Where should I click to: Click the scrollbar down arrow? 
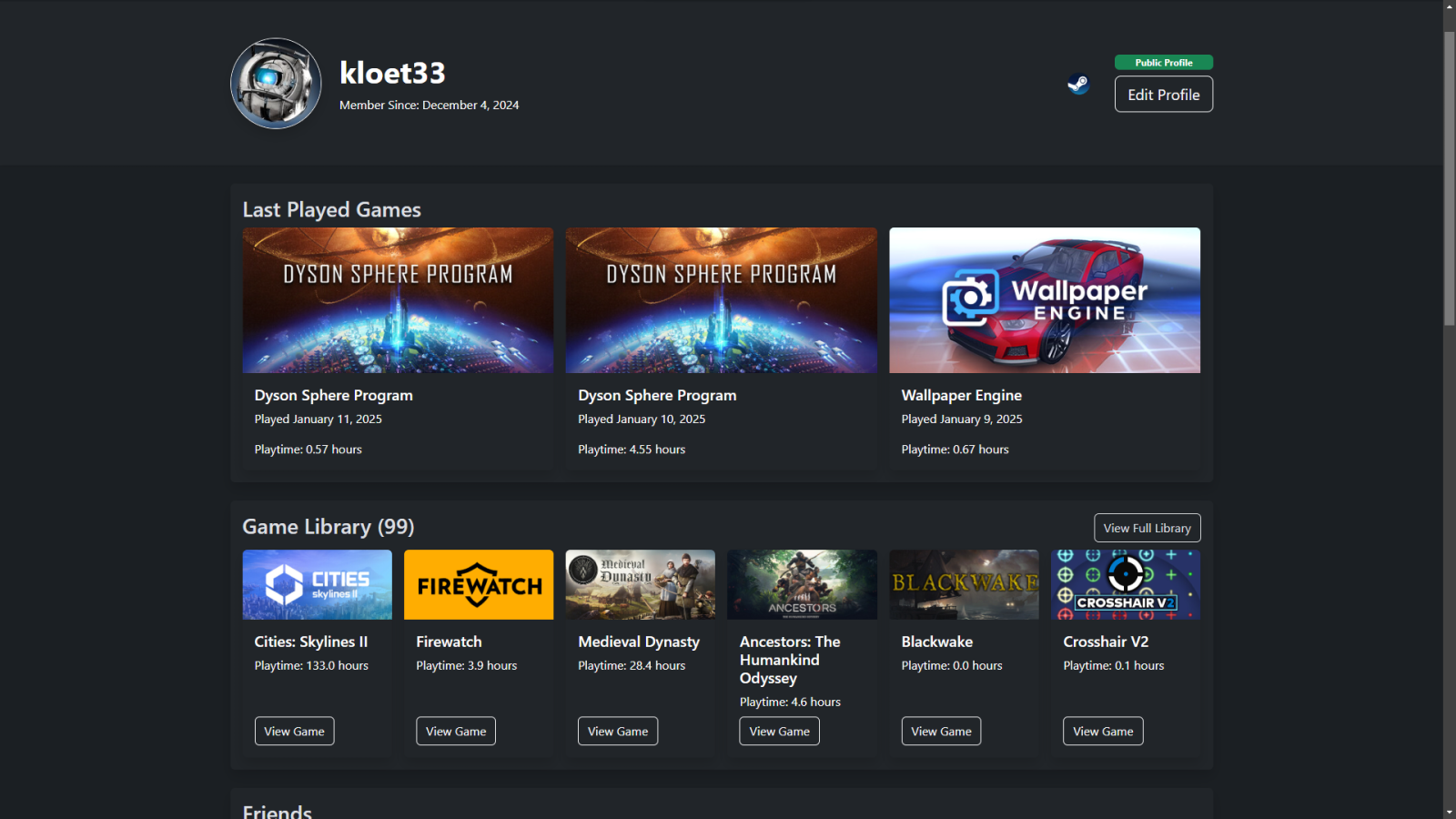pyautogui.click(x=1449, y=812)
